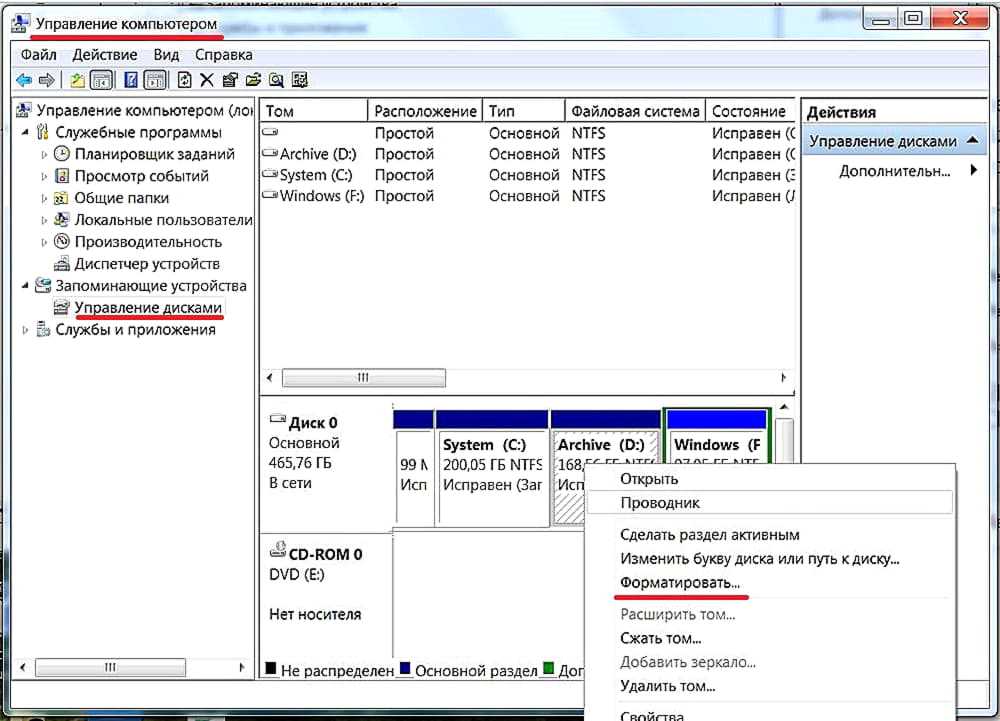
Task: Click the Состояние column header
Action: [748, 111]
